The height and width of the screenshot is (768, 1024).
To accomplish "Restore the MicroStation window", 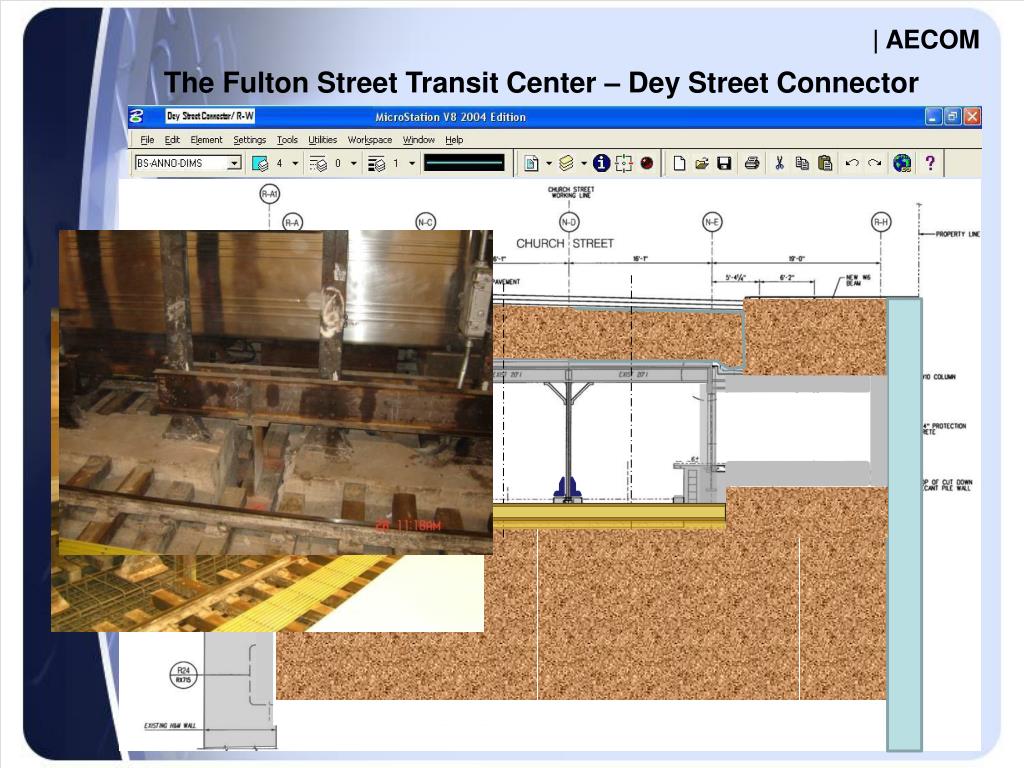I will click(x=953, y=117).
